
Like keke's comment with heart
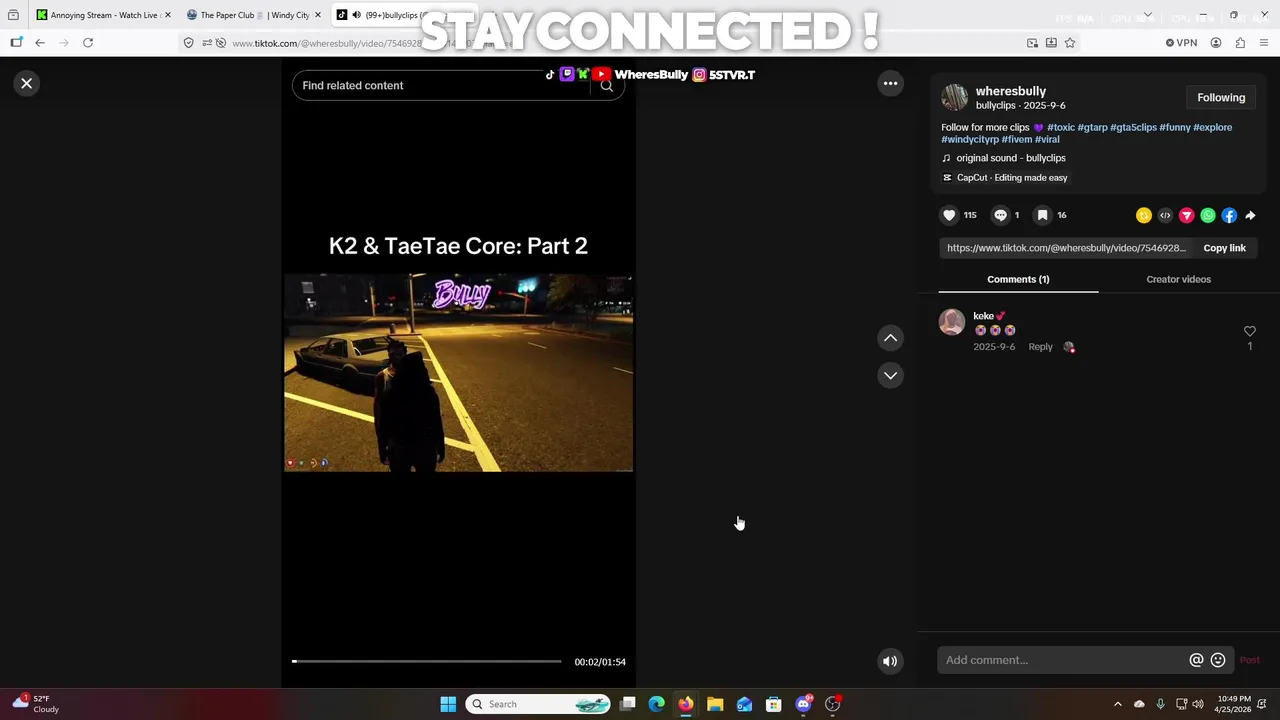1249,331
